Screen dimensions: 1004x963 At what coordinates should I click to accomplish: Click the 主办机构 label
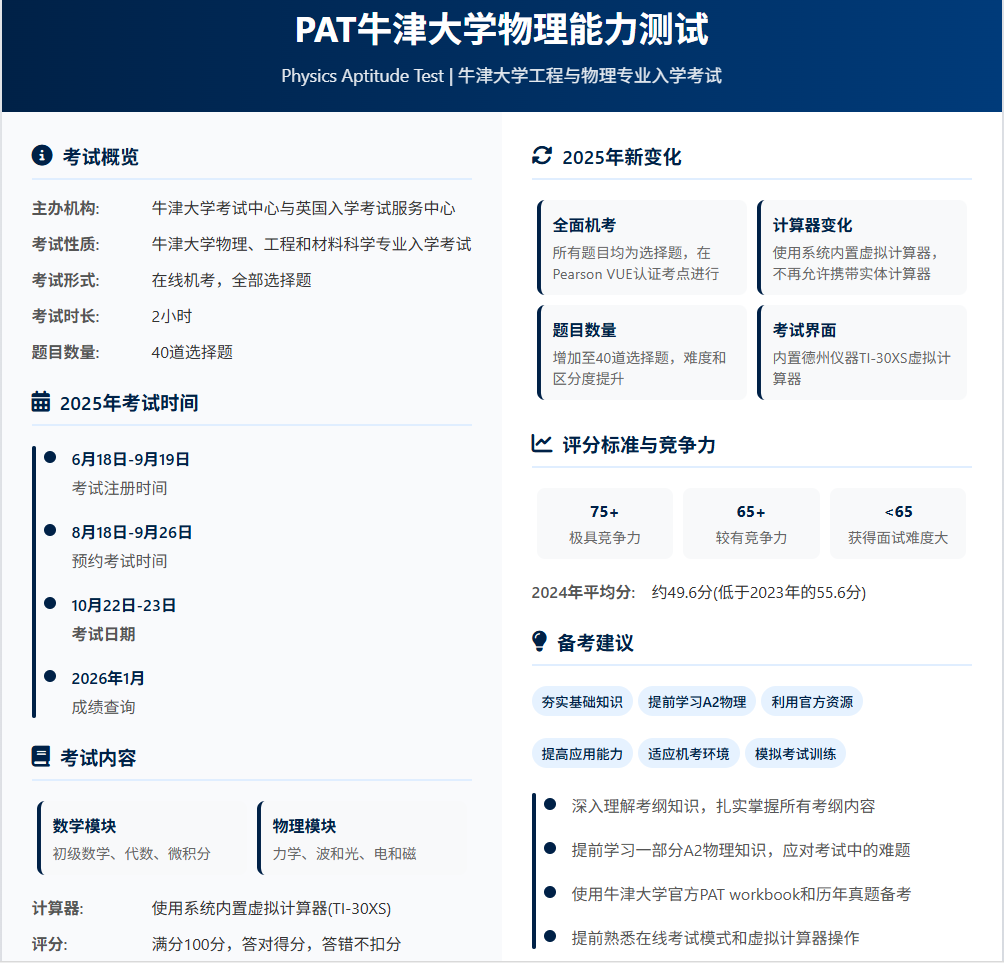click(x=65, y=208)
